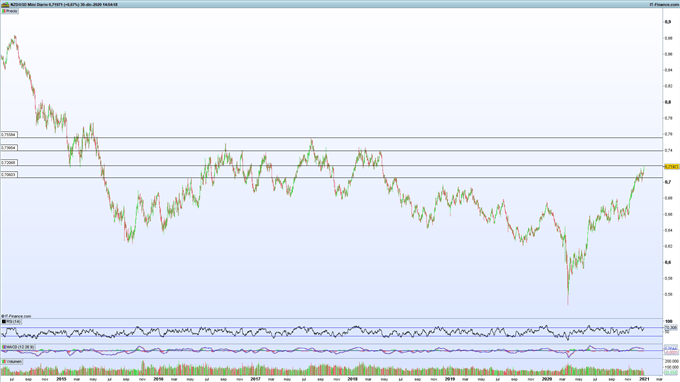Click the 0,8 price axis label
The image size is (680, 382).
pos(668,102)
